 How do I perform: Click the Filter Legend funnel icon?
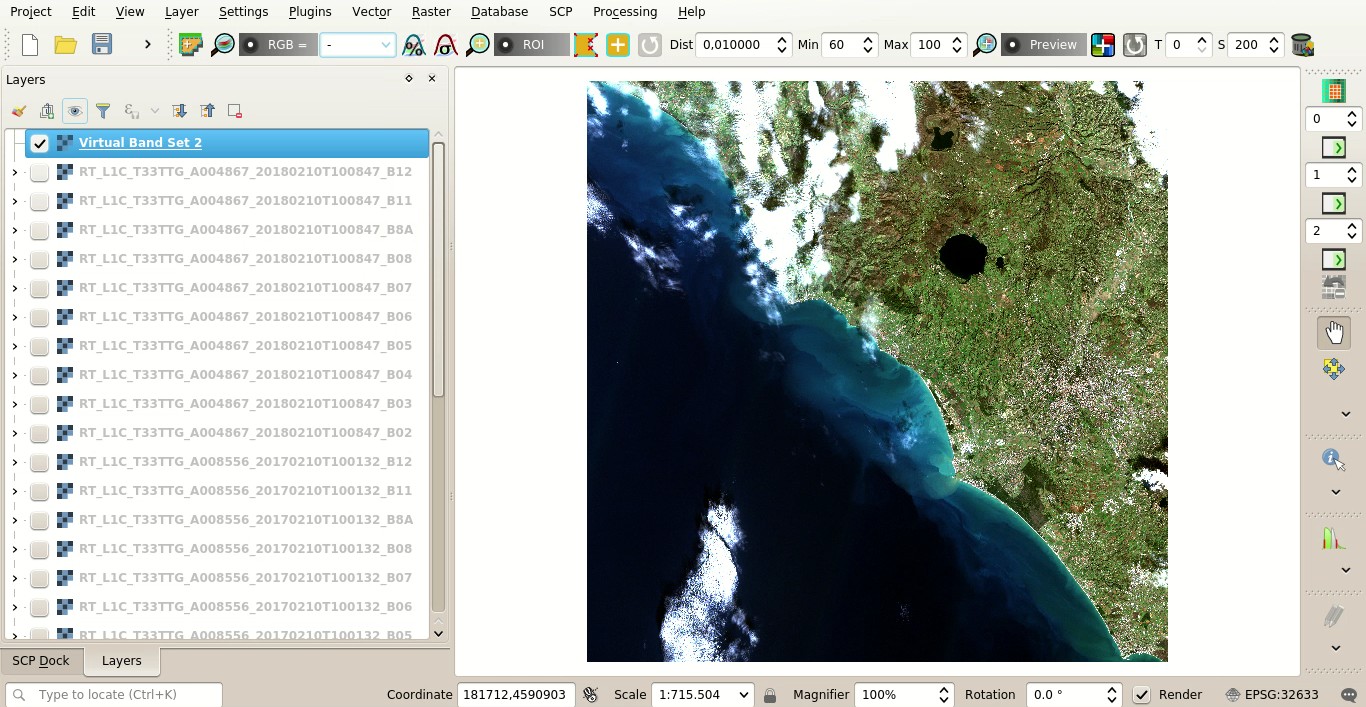pyautogui.click(x=103, y=110)
